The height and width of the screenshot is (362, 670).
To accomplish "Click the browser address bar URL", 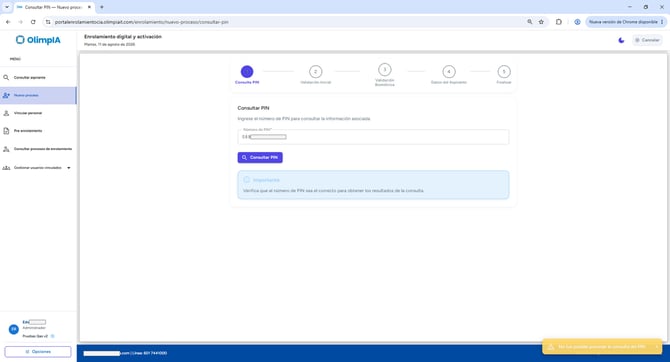I will tap(141, 22).
